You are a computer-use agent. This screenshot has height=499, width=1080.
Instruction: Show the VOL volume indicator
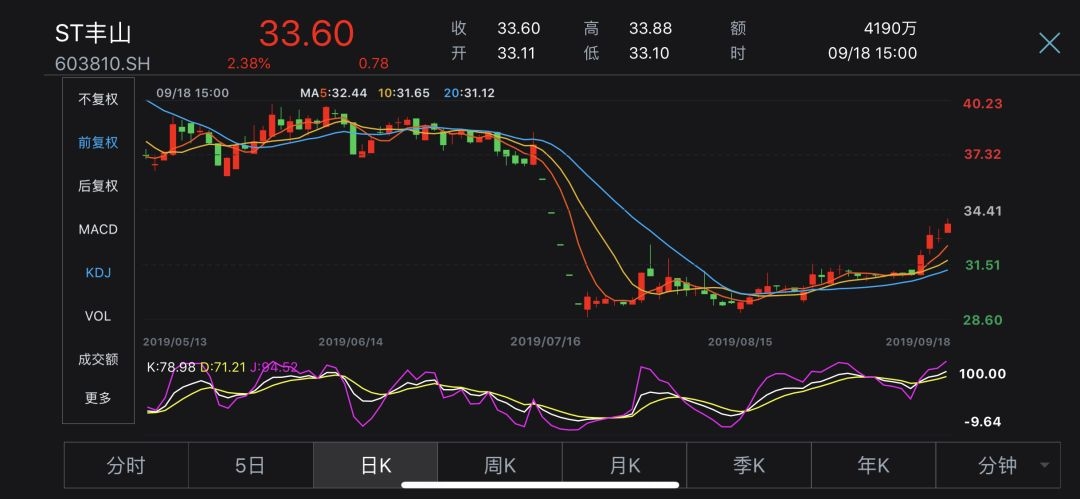coord(98,316)
